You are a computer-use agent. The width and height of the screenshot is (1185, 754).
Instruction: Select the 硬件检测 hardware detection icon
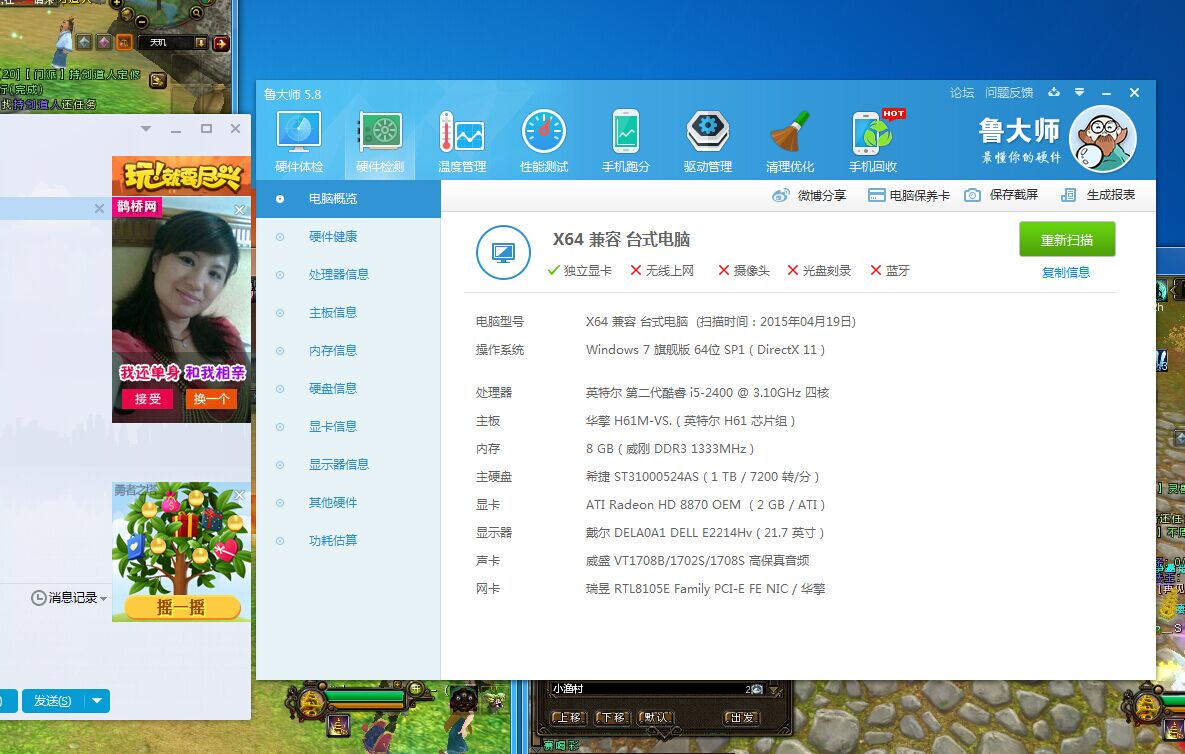(x=380, y=143)
